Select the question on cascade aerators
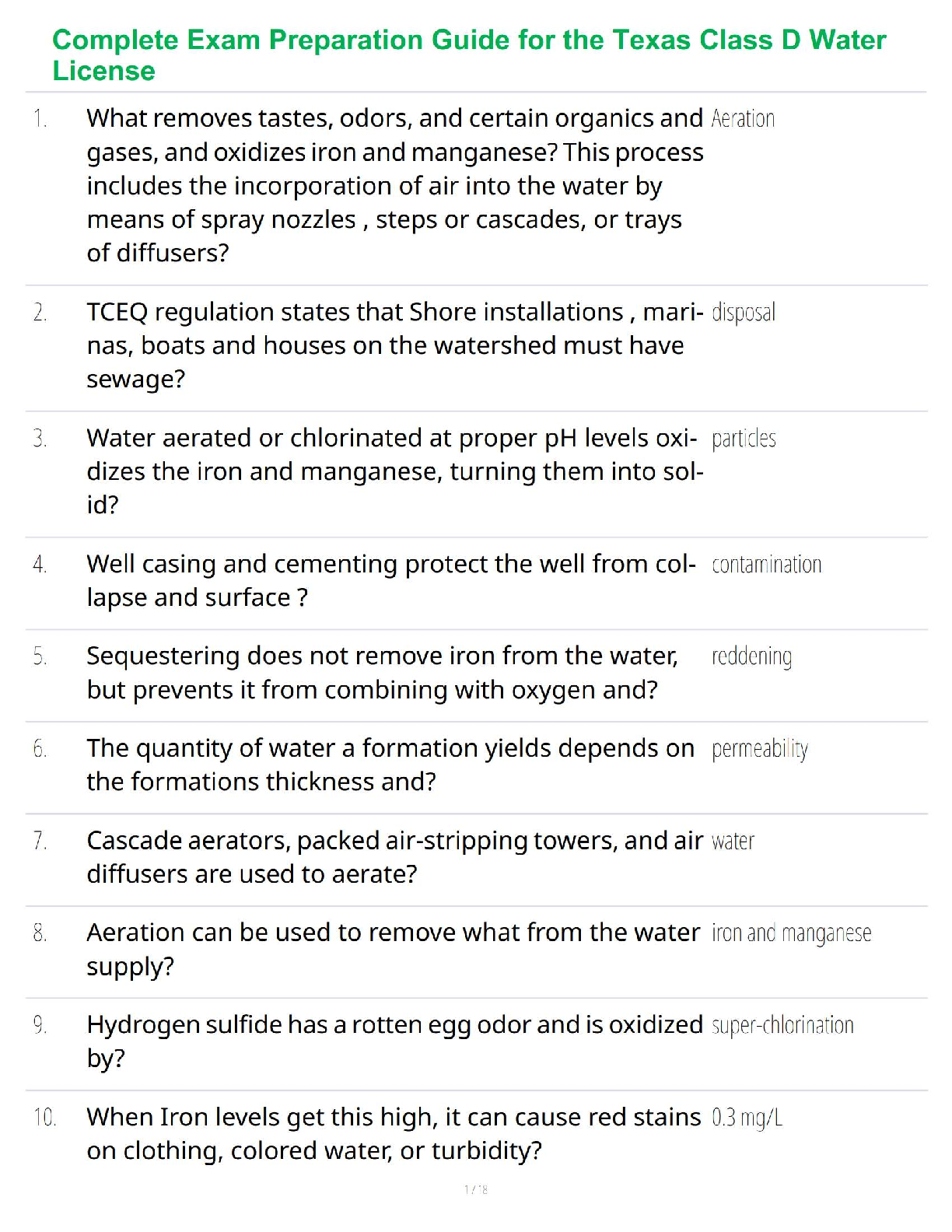This screenshot has height=1232, width=952. 394,857
